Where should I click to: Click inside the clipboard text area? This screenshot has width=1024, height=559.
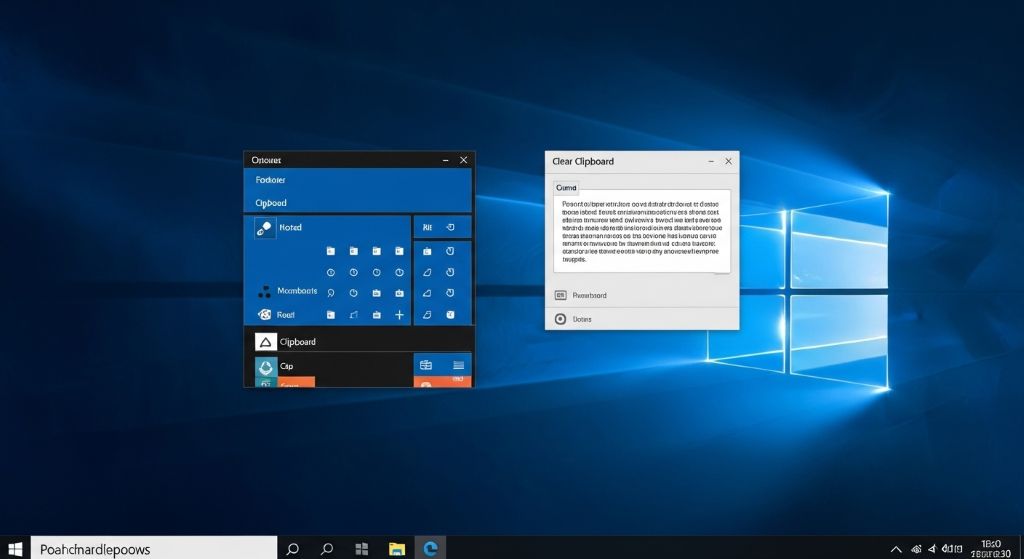[641, 231]
